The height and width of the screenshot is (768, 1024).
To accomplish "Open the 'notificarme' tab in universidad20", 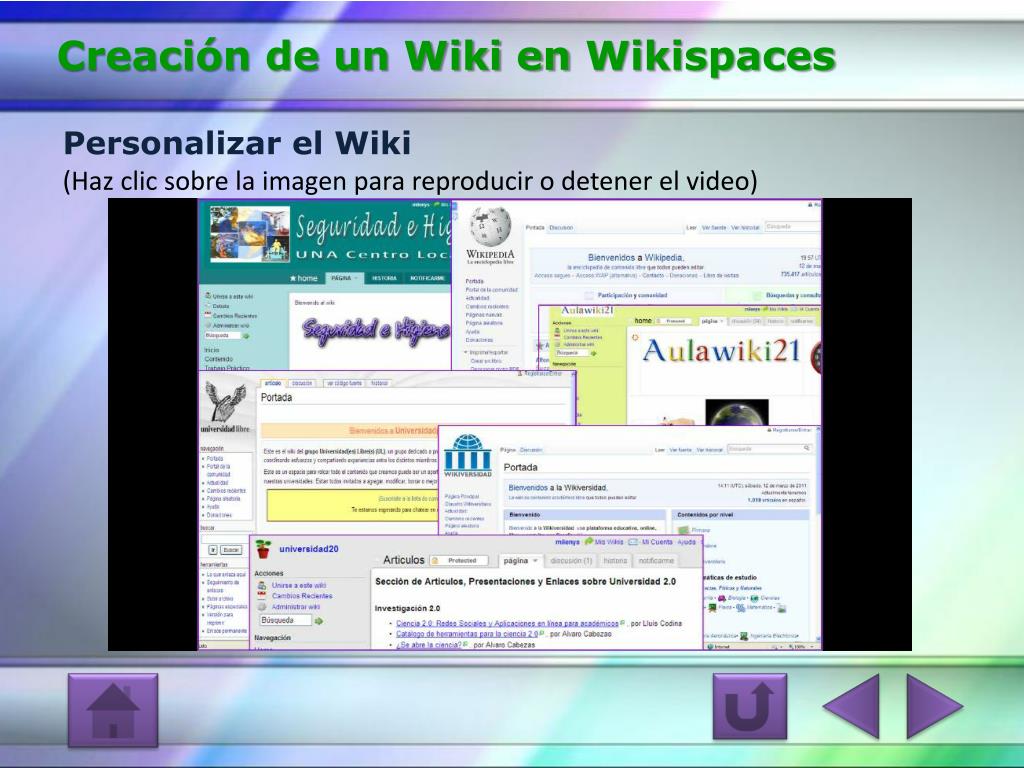I will [x=656, y=561].
